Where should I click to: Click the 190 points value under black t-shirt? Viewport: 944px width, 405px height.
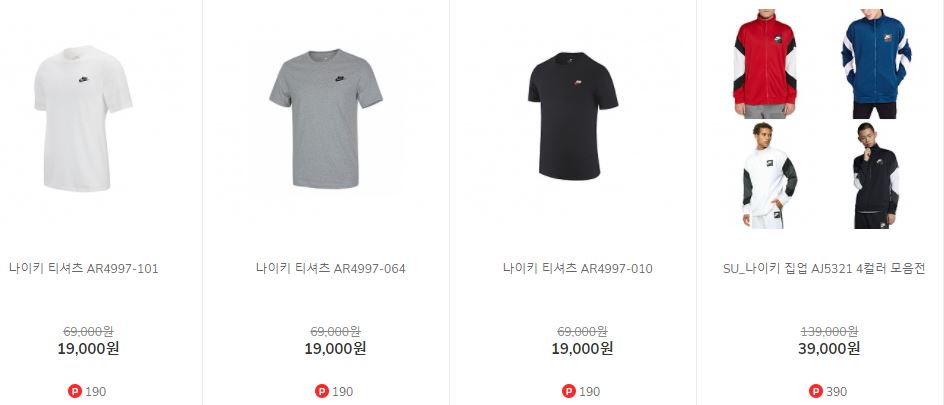589,392
